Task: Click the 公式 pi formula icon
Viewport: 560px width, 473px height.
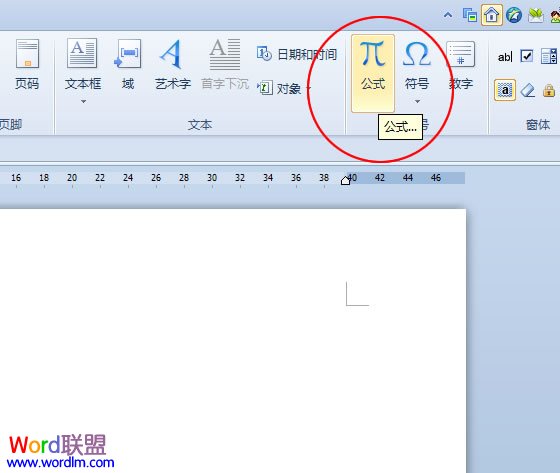Action: 372,54
